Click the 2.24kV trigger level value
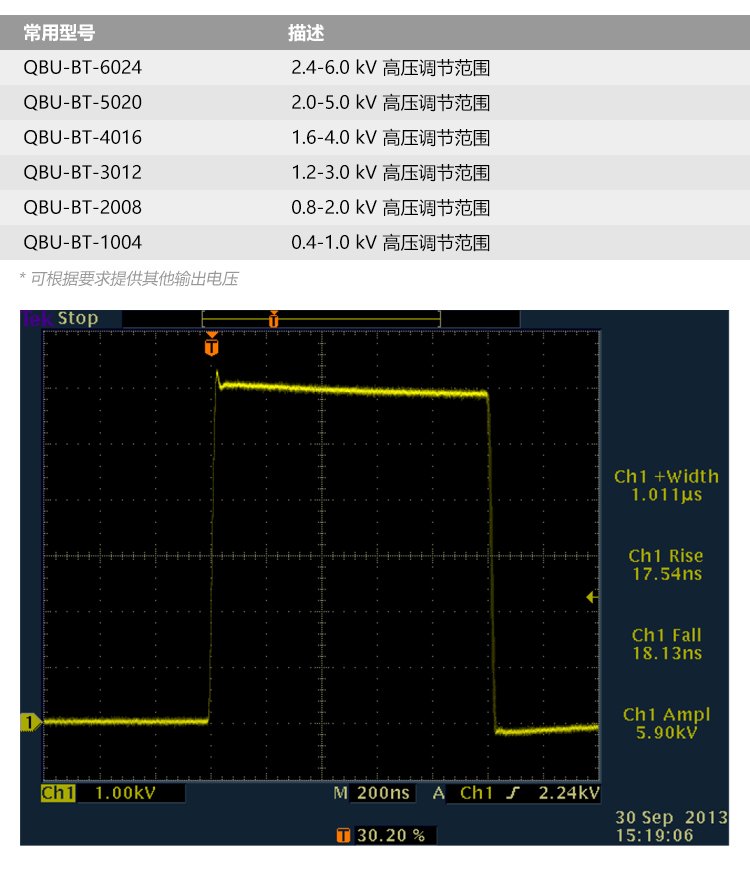Screen dimensions: 750x879 [x=569, y=794]
